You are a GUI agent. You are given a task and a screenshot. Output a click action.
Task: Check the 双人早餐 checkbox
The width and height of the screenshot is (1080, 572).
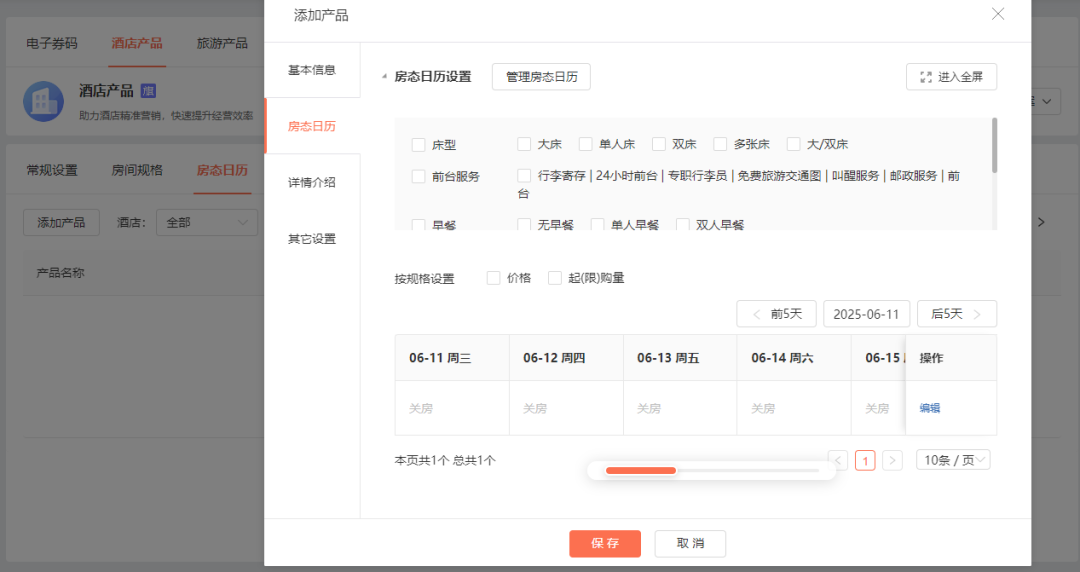click(x=683, y=225)
